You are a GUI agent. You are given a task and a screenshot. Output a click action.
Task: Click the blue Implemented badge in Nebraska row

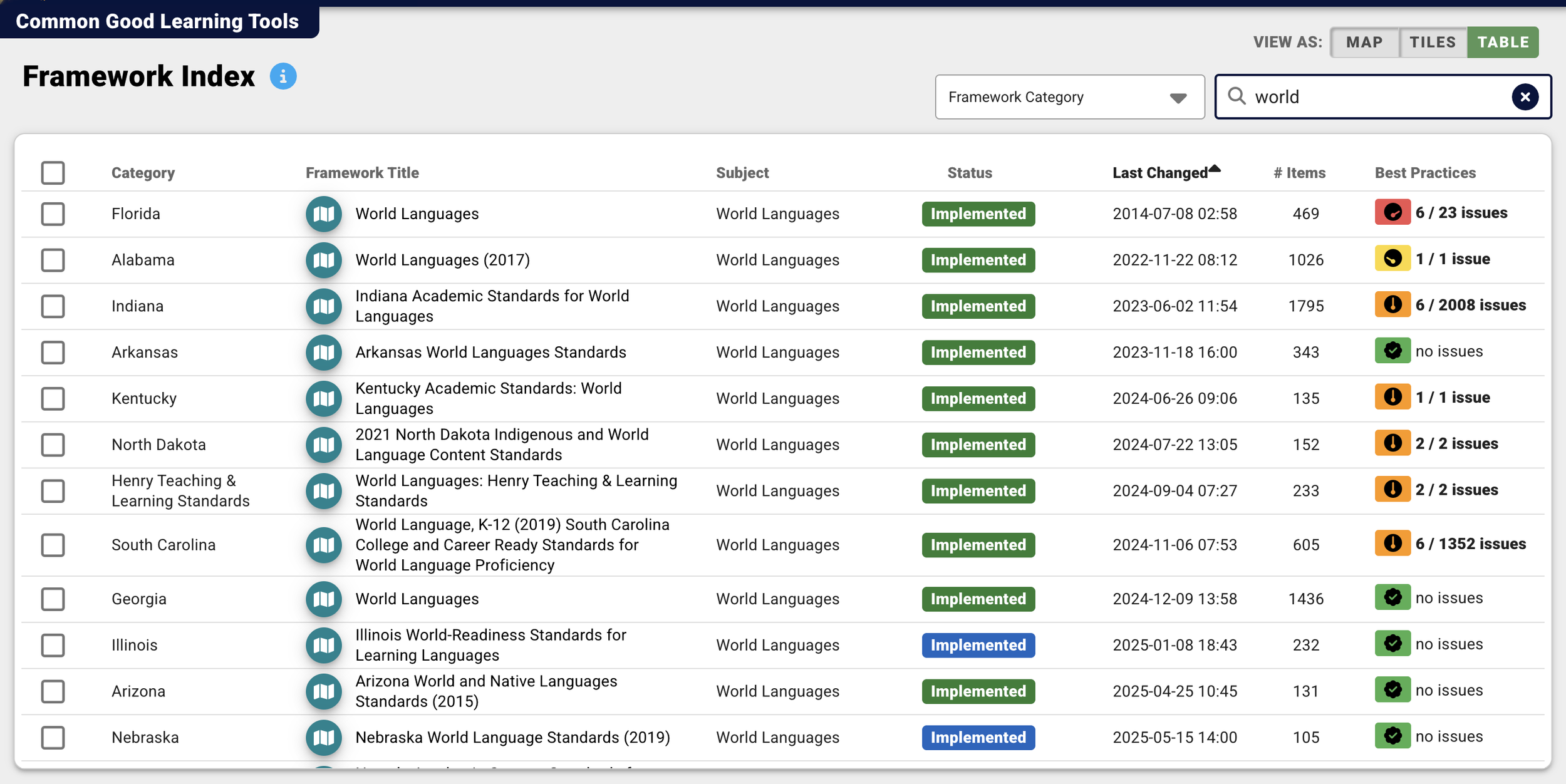978,738
